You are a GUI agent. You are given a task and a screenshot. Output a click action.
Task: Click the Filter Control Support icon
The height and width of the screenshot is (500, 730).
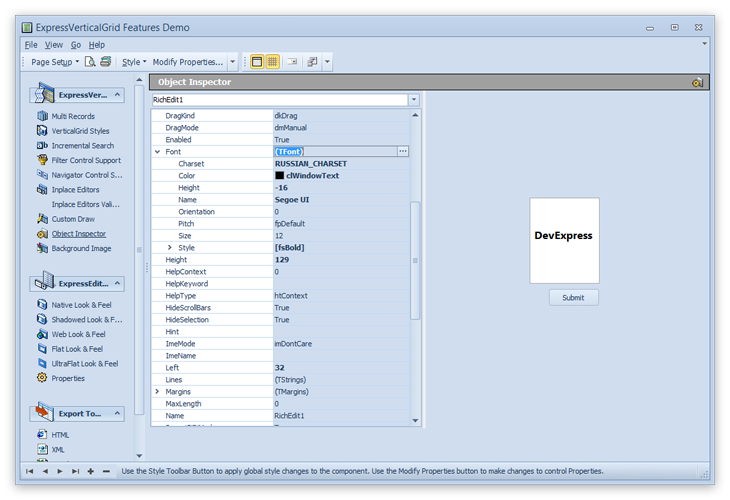tap(42, 160)
